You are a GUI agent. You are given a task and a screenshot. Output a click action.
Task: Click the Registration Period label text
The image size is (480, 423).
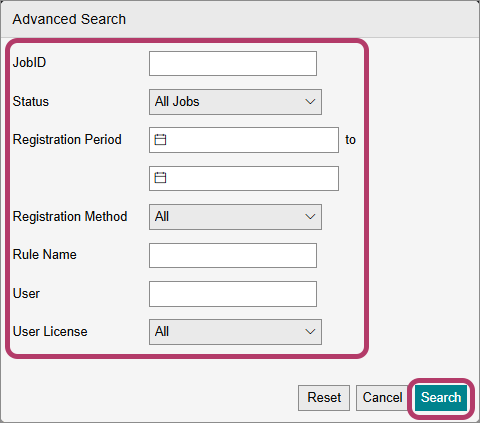click(67, 139)
